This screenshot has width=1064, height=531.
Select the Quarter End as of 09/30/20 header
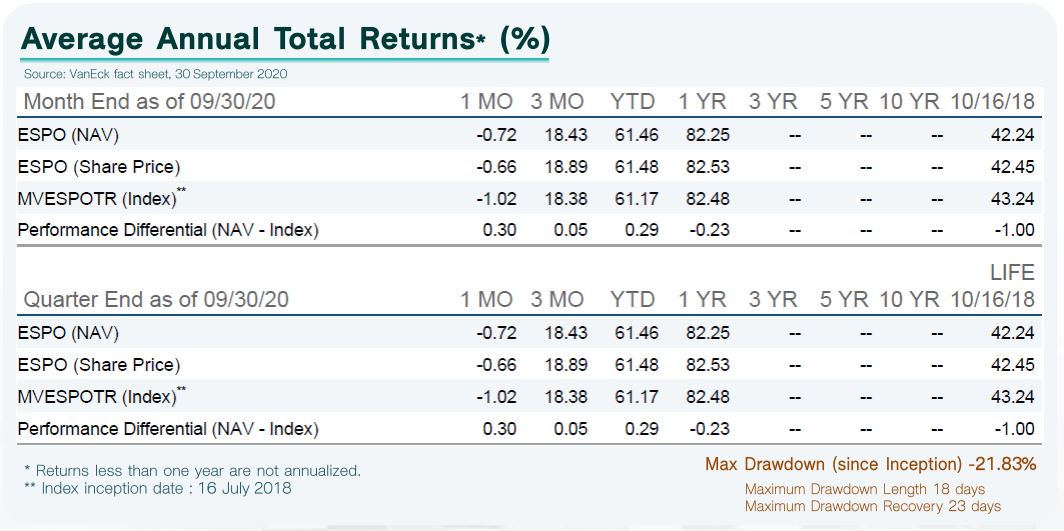coord(156,299)
